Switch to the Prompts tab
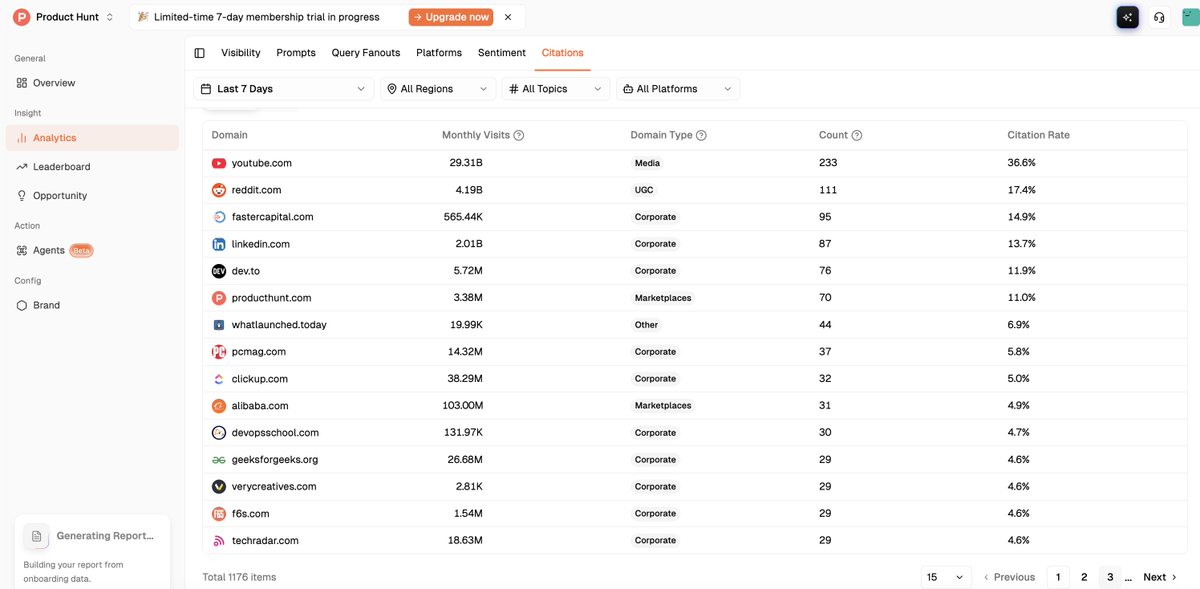Viewport: 1200px width, 589px height. coord(296,53)
